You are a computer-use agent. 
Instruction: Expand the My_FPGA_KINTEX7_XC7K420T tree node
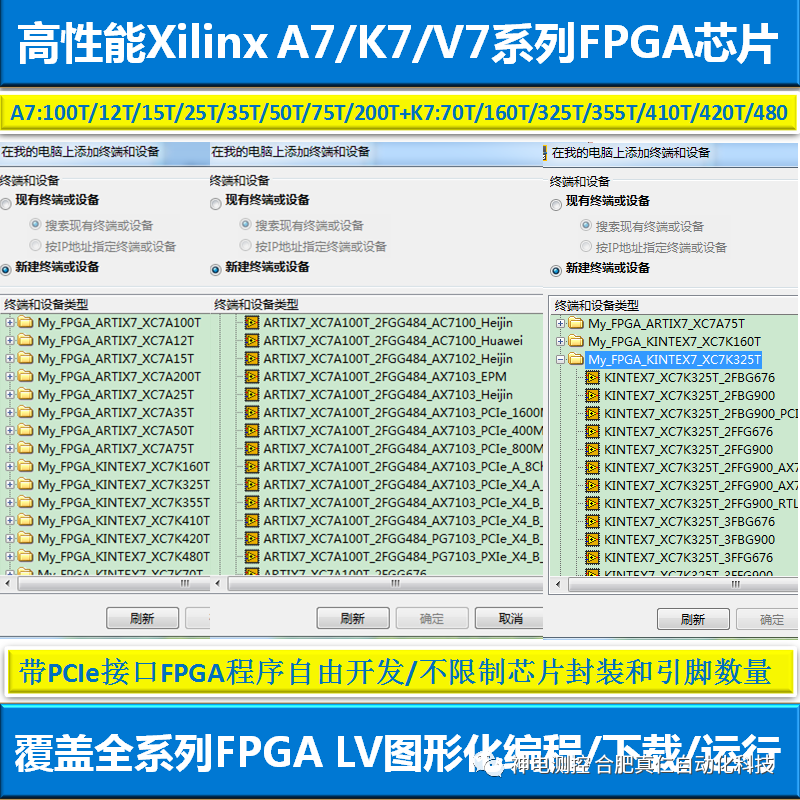10,538
